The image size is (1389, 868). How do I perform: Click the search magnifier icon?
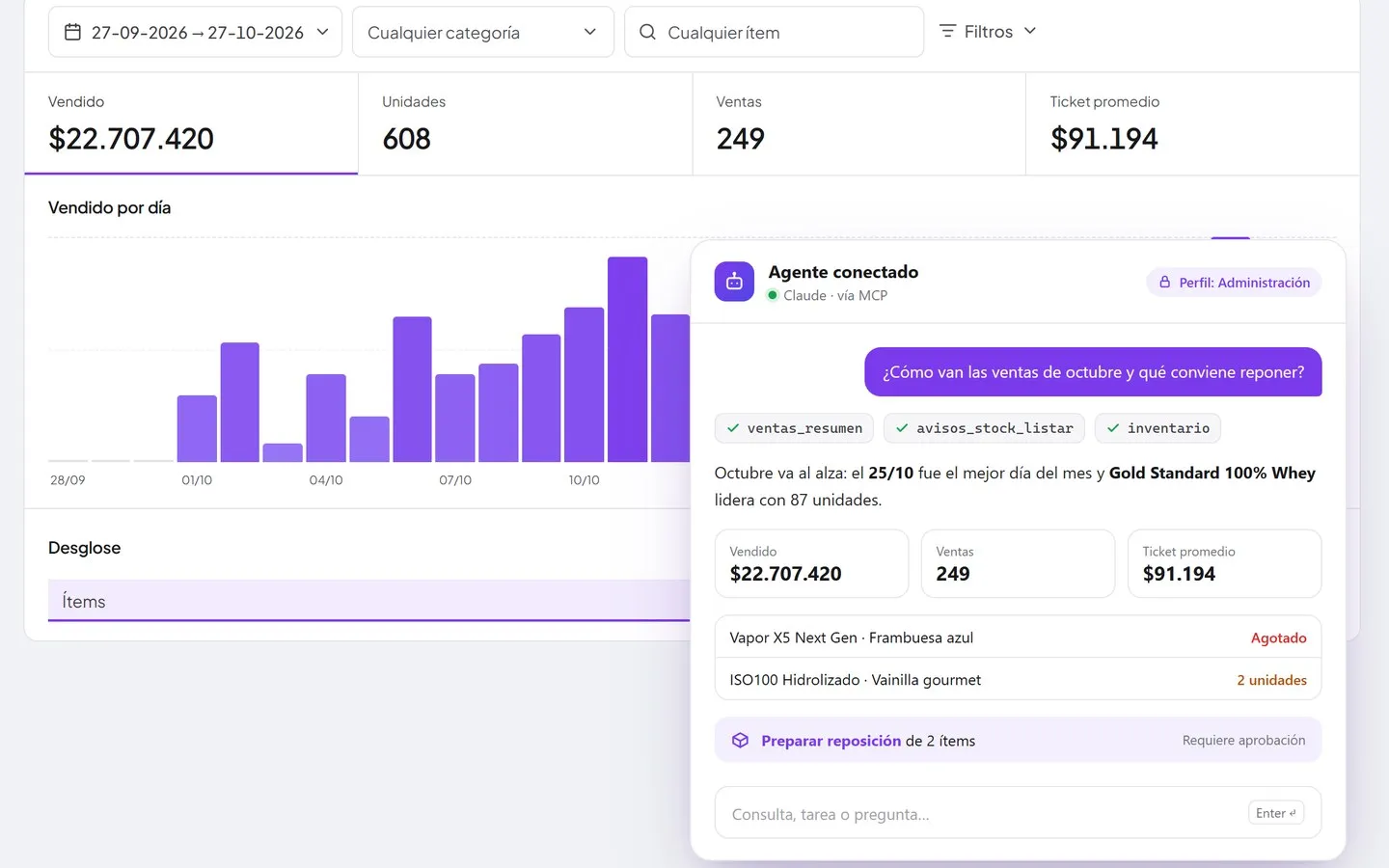click(648, 32)
